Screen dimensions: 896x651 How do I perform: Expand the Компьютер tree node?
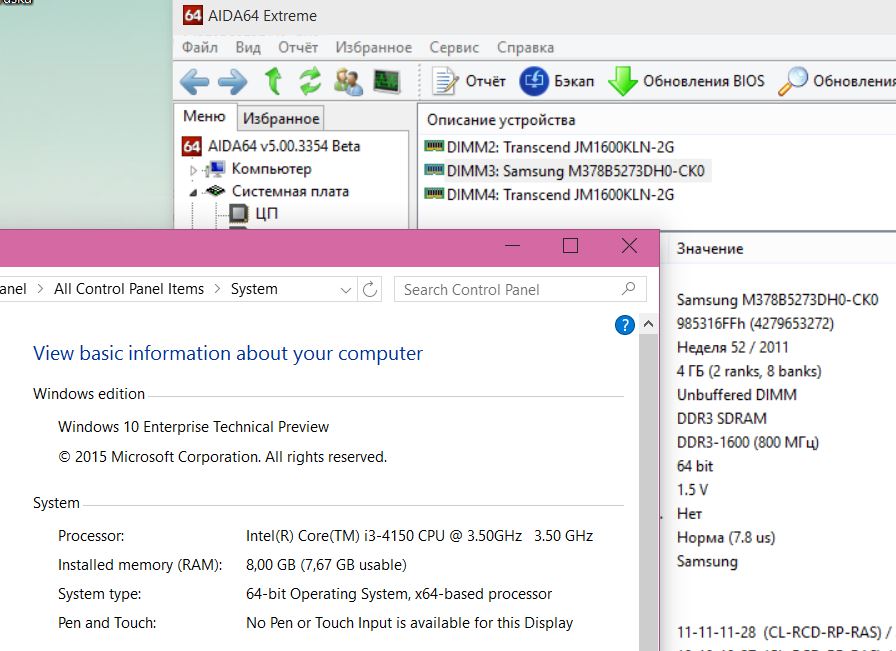coord(195,170)
